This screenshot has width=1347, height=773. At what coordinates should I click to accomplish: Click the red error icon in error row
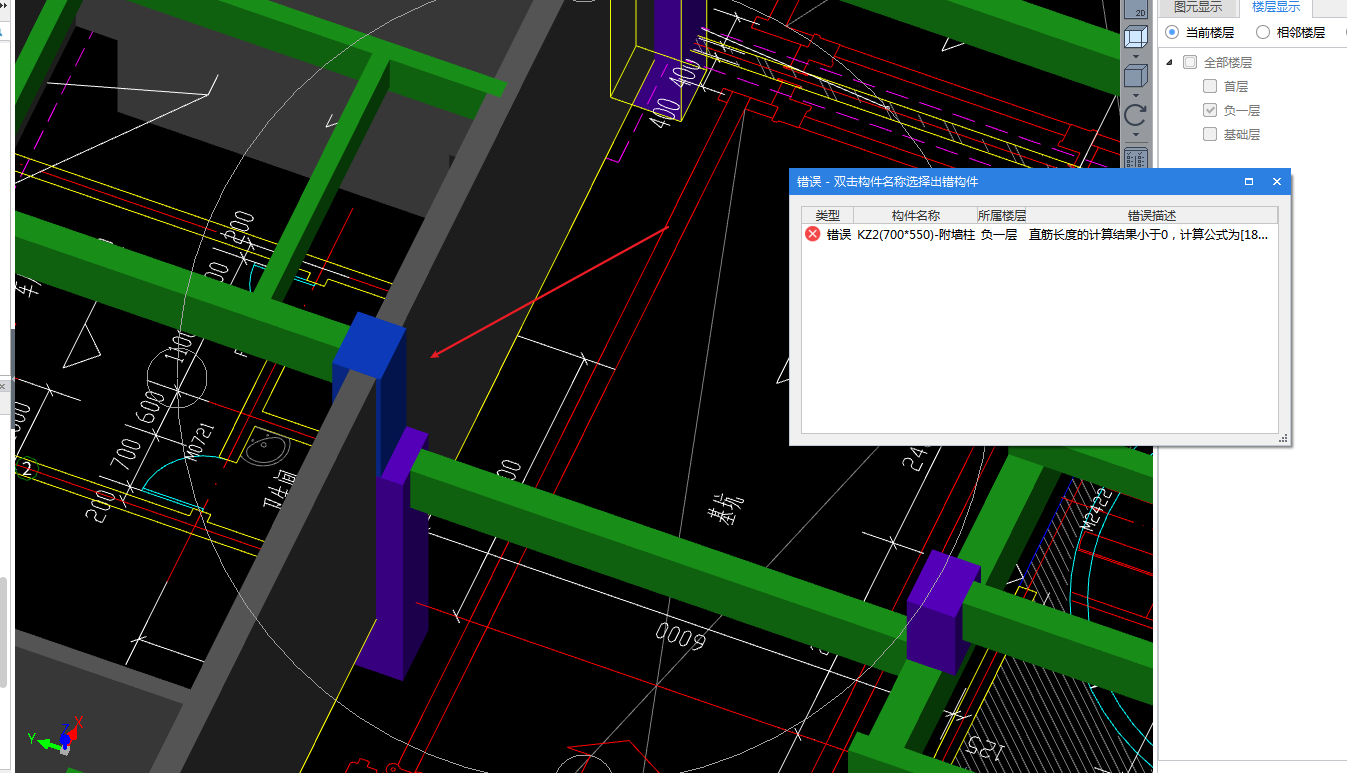tap(812, 234)
